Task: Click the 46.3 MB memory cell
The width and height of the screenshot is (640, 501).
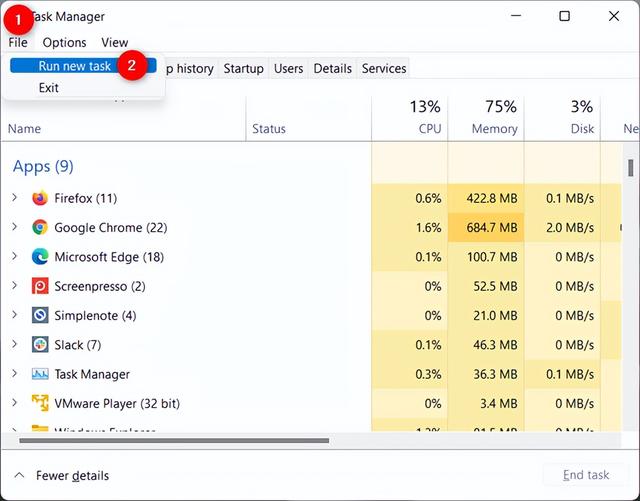Action: click(486, 345)
